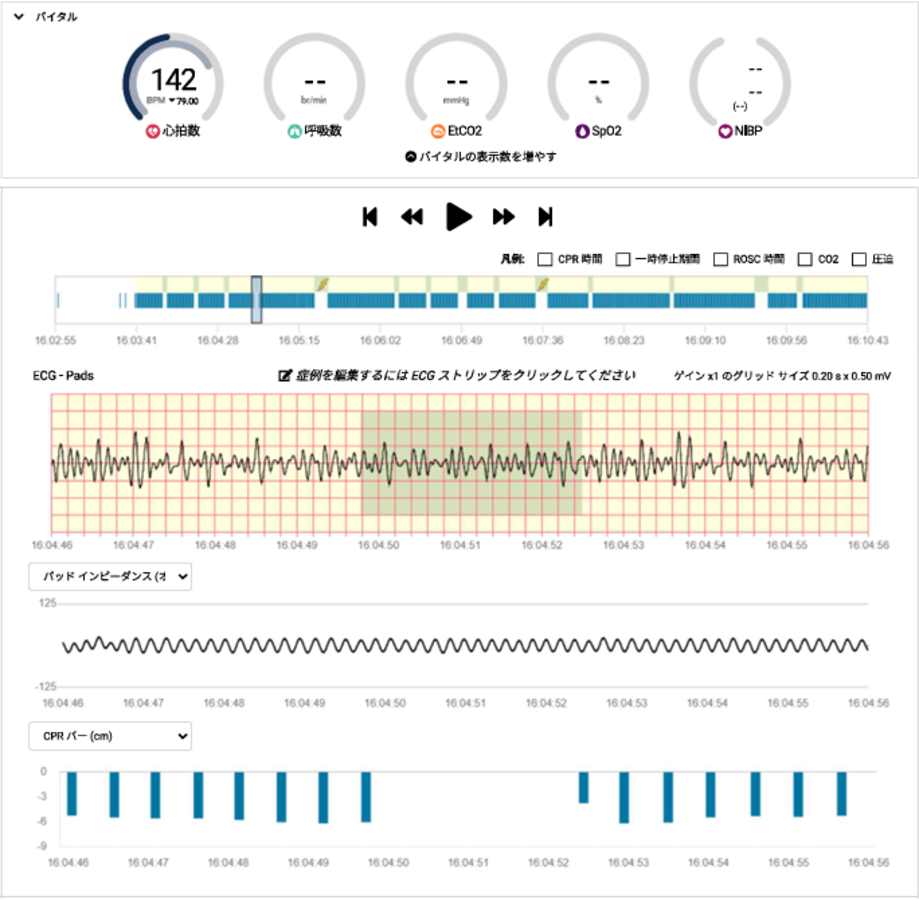Click the SpO2 droplet icon
Image resolution: width=919 pixels, height=900 pixels.
582,131
